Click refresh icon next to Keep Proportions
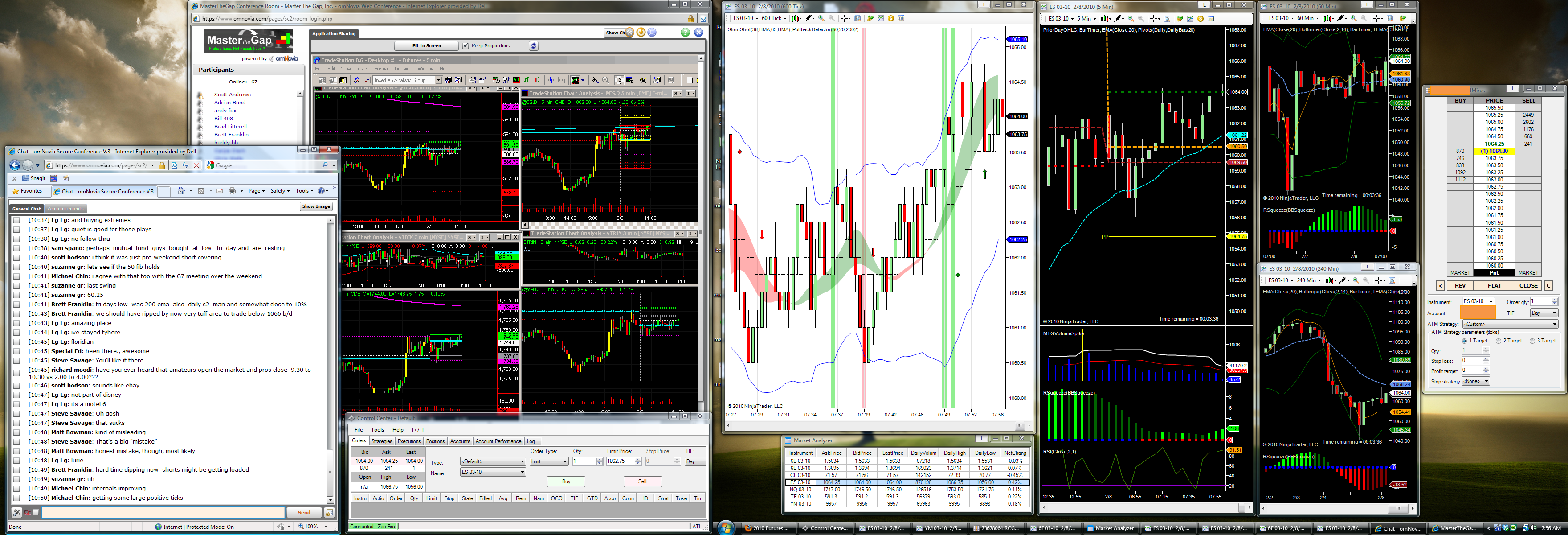The width and height of the screenshot is (1568, 535). [533, 46]
